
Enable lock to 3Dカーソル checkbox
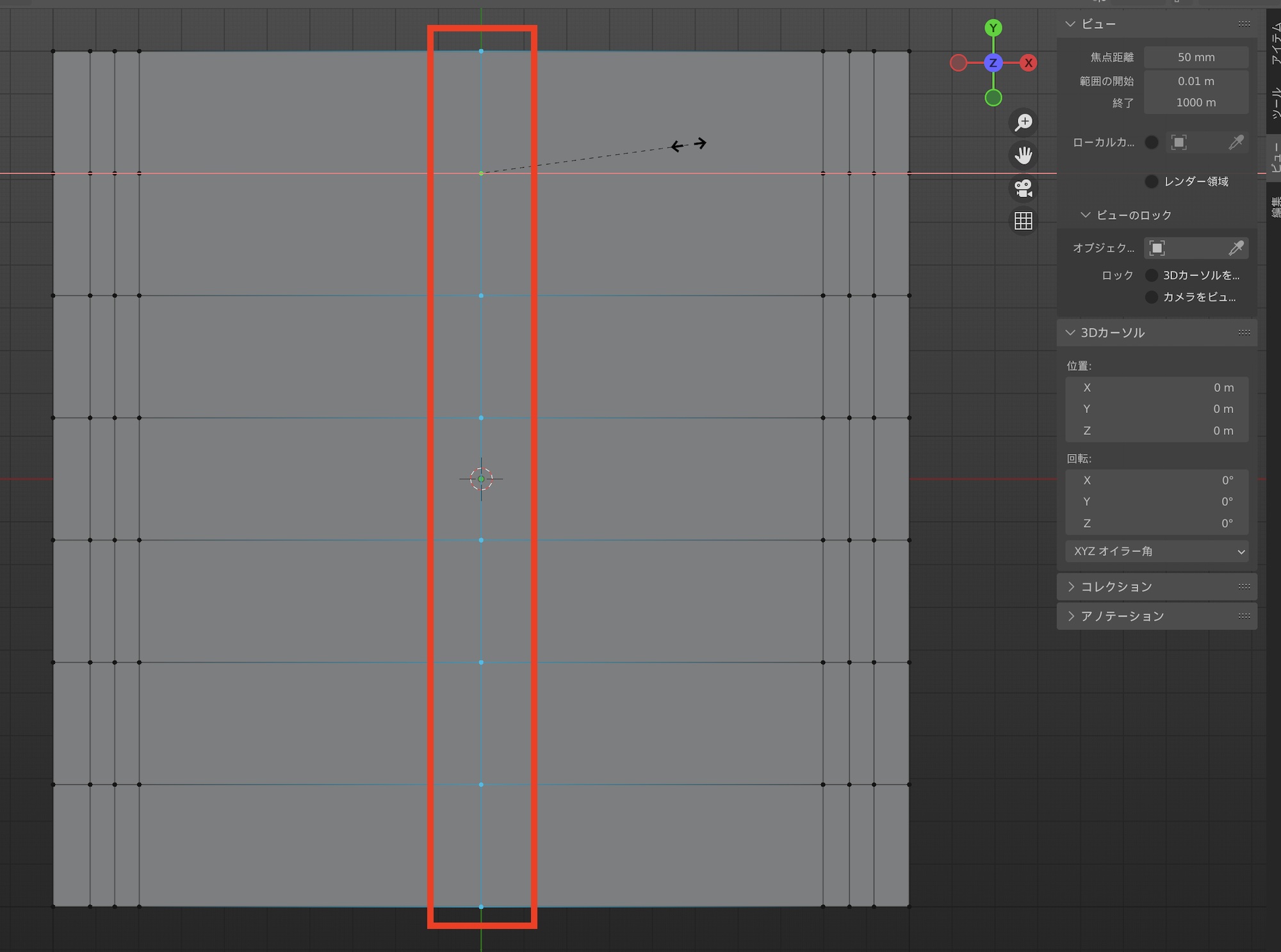pyautogui.click(x=1152, y=275)
